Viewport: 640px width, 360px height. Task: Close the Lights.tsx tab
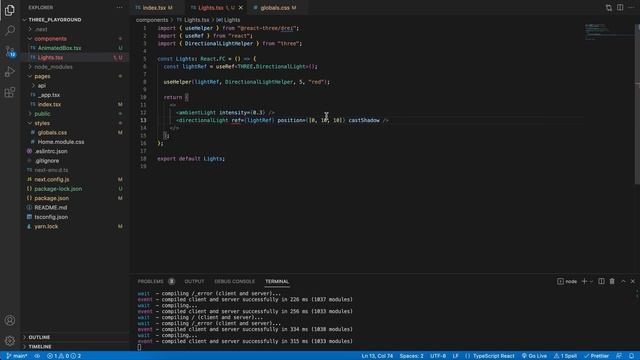click(x=240, y=8)
